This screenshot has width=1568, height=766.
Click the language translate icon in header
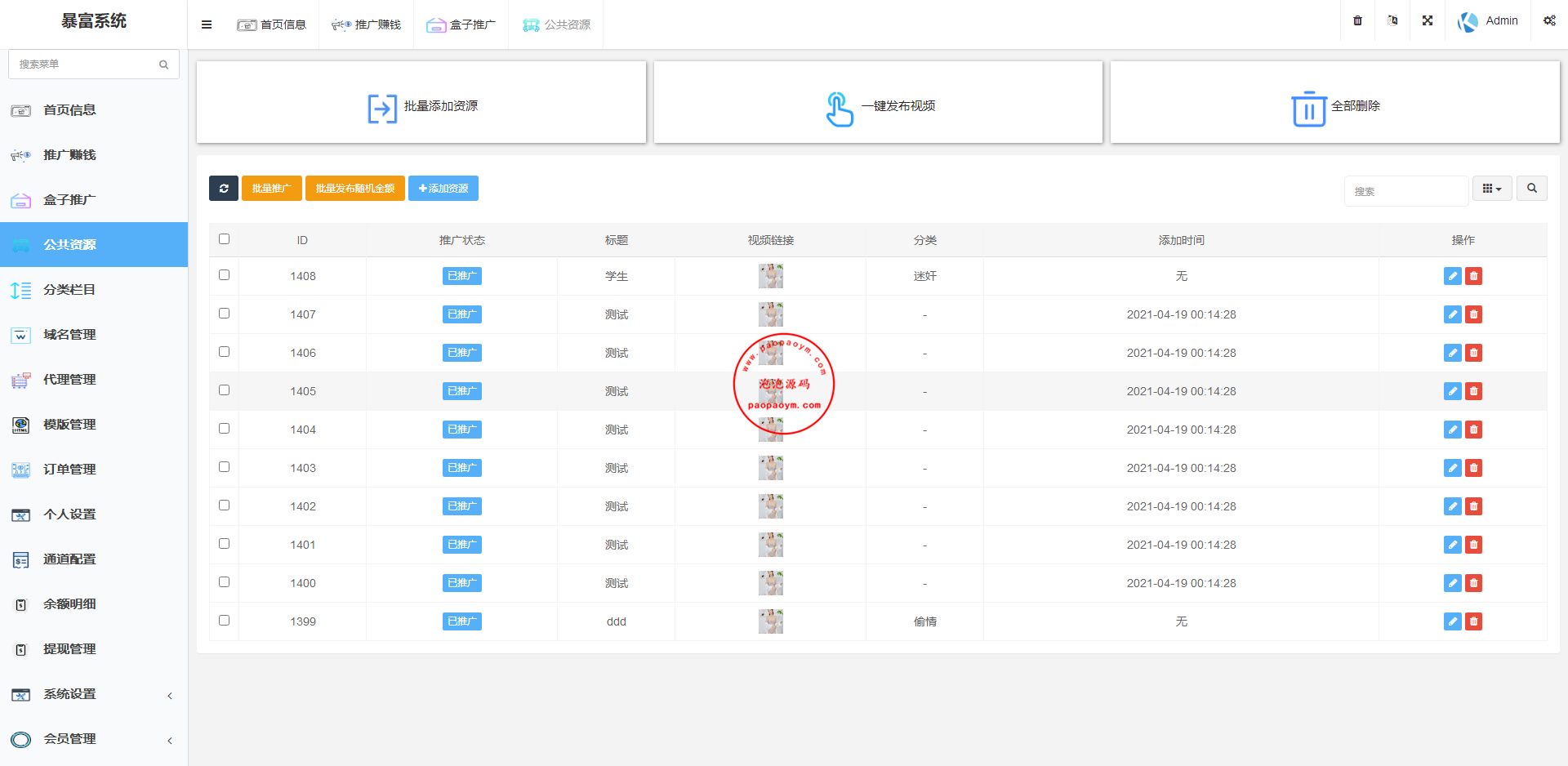point(1392,20)
